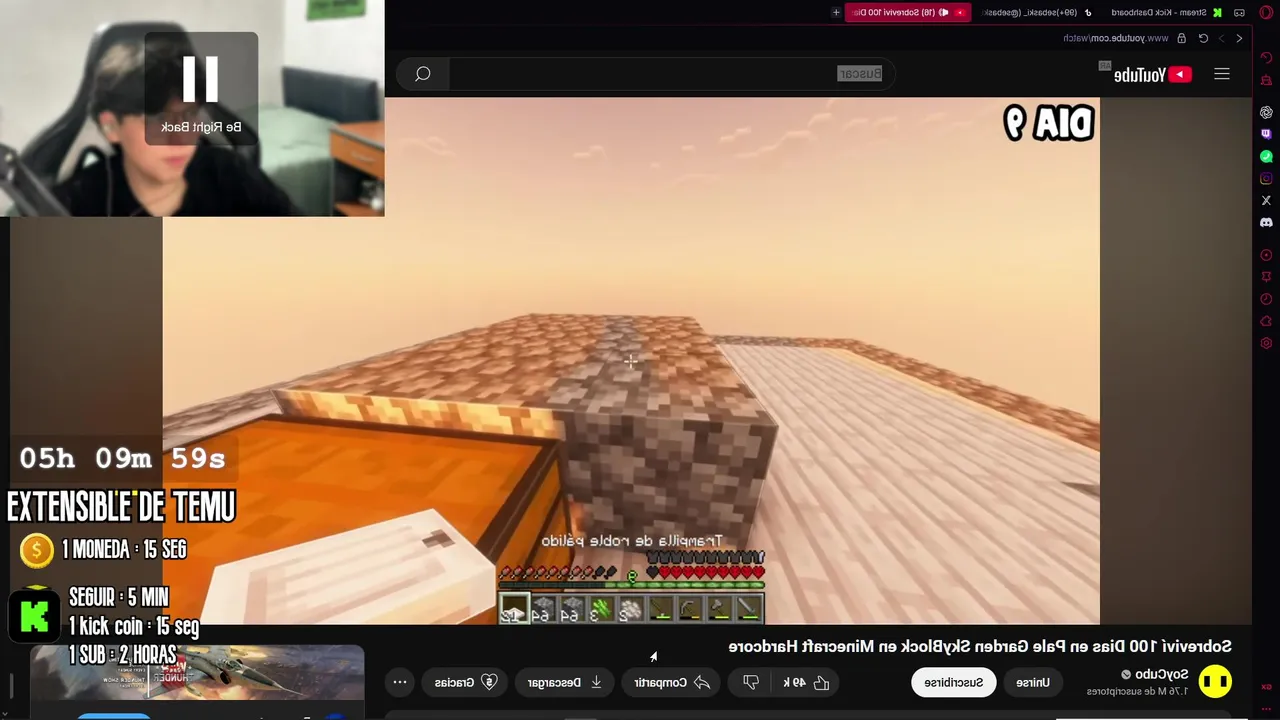Screen dimensions: 1280x720
Task: Open WhatsApp in the Opera sidebar
Action: 1266,156
